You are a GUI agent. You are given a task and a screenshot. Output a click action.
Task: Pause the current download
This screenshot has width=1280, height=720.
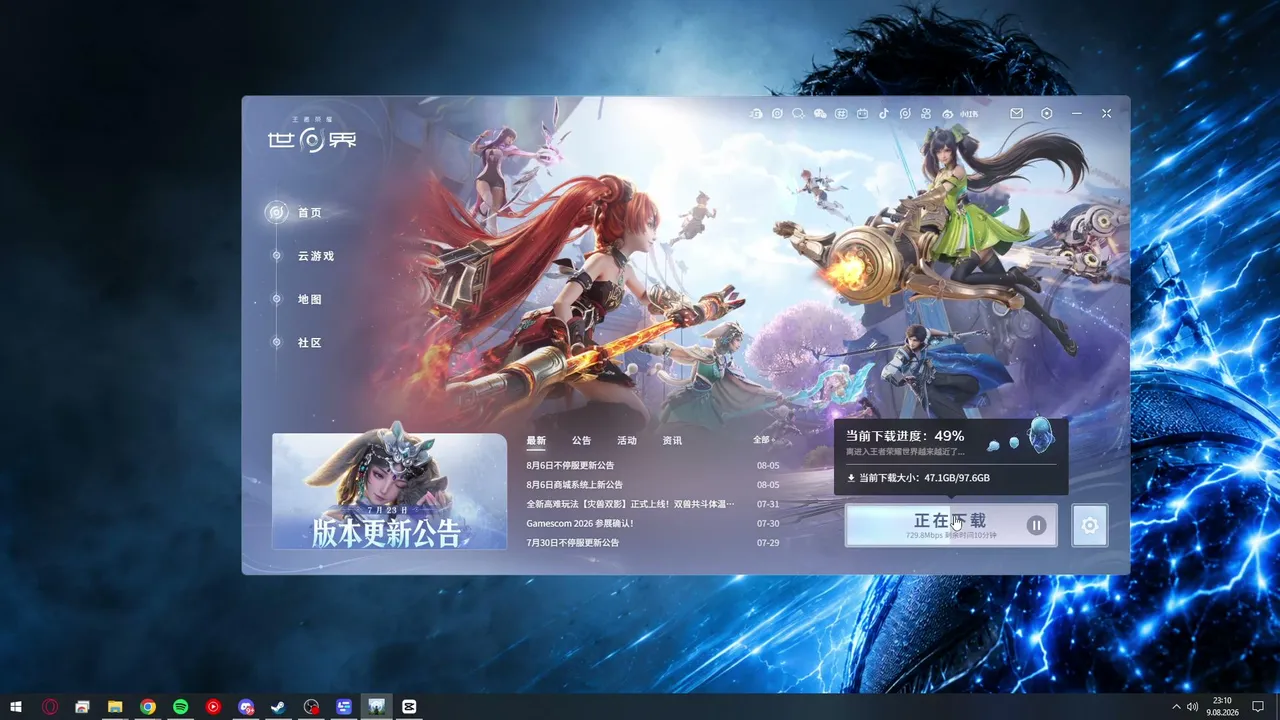click(x=1037, y=525)
